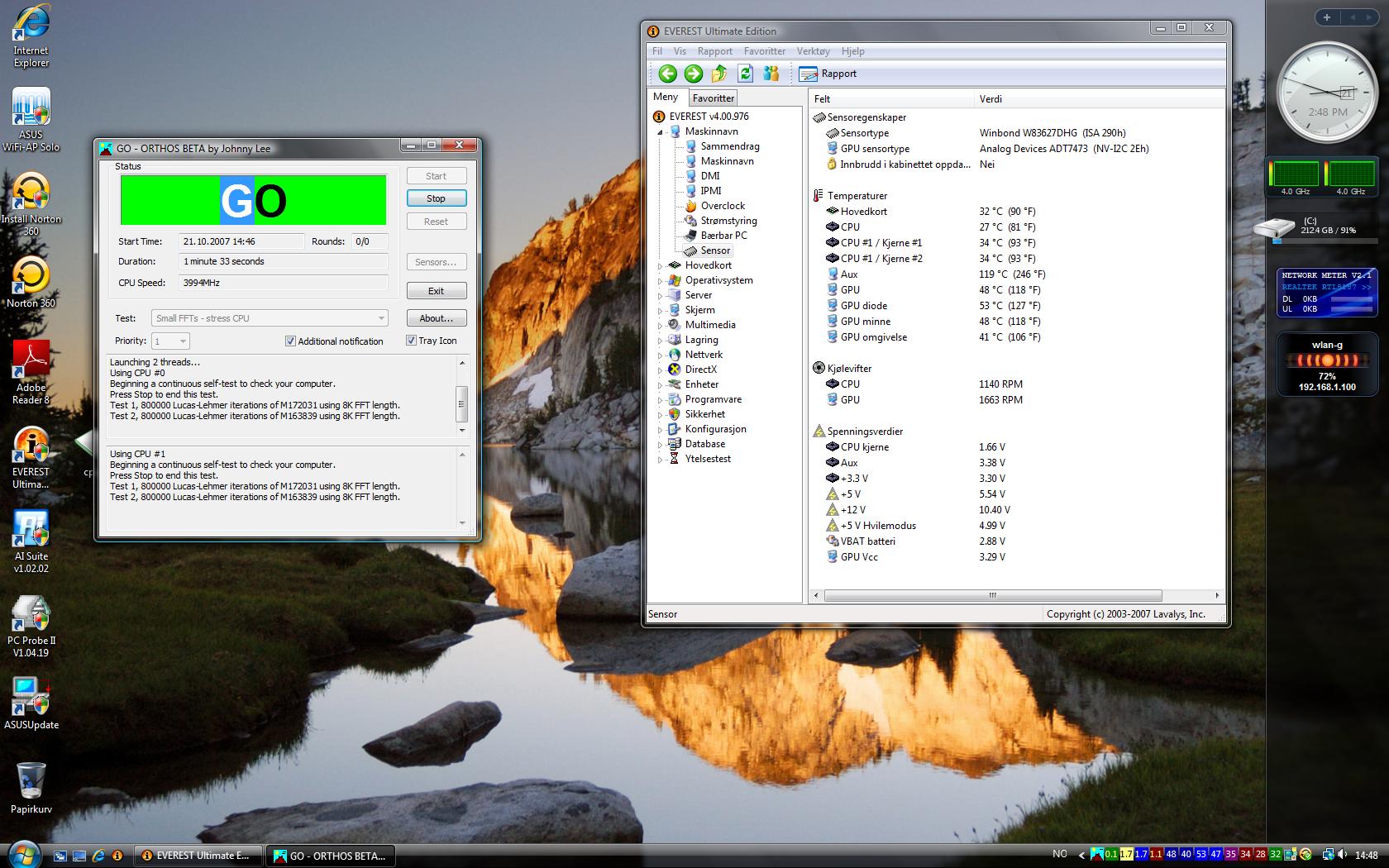
Task: Click the Duration field in ORTHOS
Action: point(284,261)
